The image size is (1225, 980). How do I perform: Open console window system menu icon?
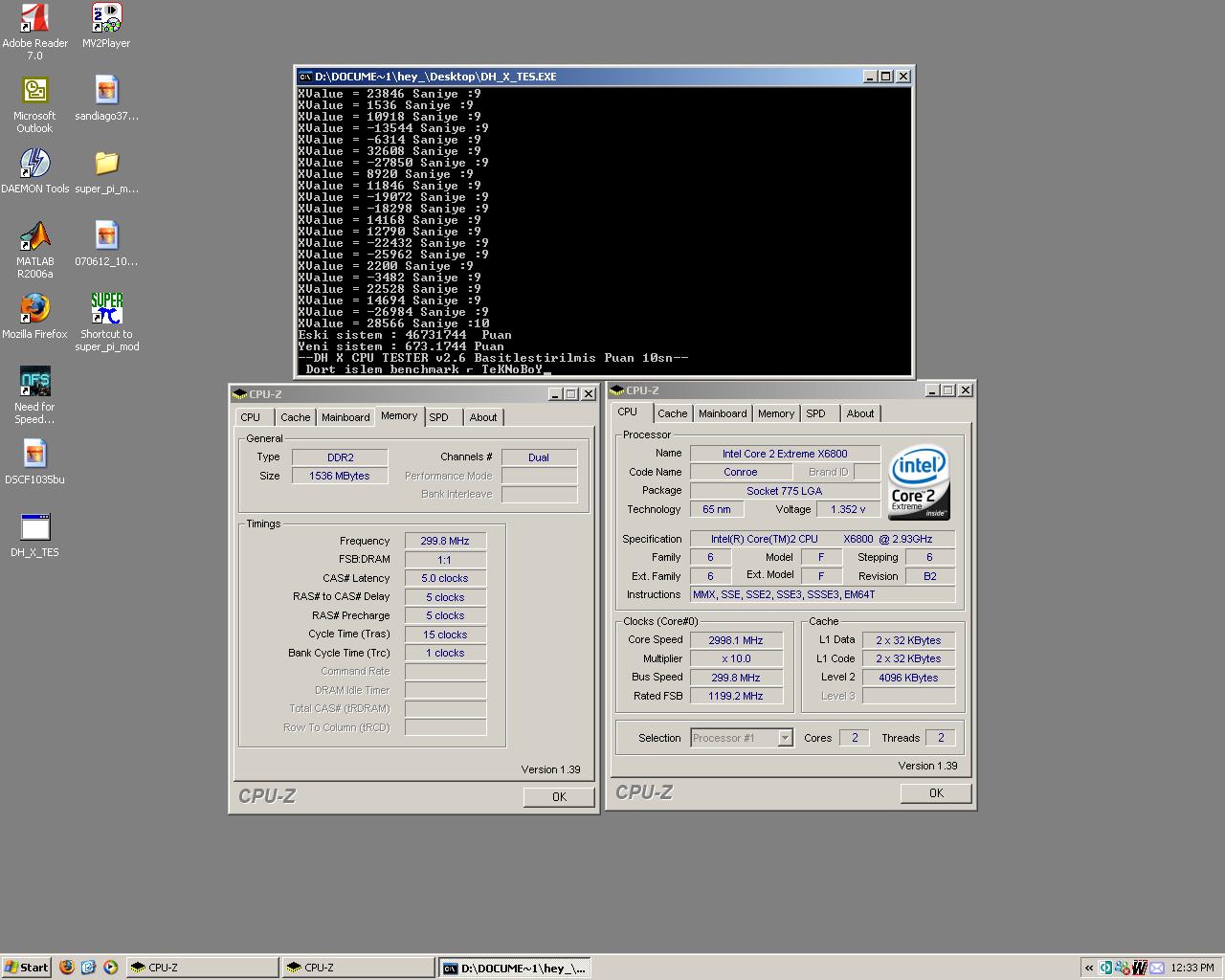click(x=305, y=77)
